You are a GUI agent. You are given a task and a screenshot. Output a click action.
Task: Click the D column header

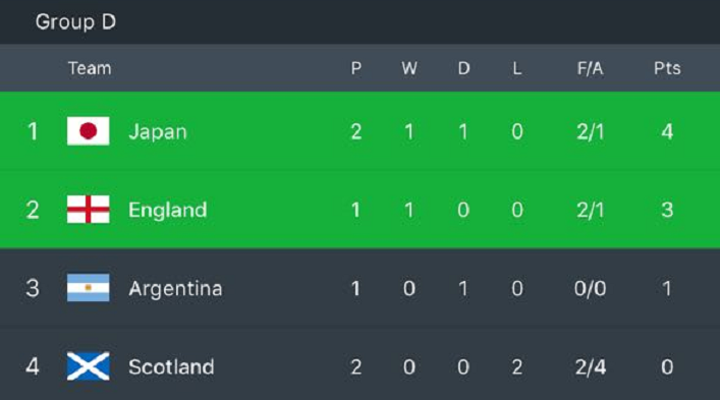(463, 69)
